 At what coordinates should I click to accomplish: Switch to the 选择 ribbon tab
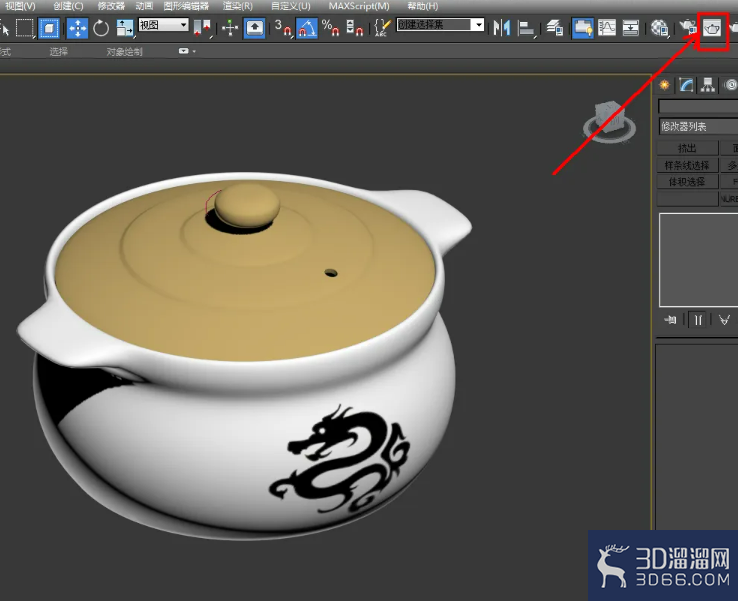click(59, 52)
